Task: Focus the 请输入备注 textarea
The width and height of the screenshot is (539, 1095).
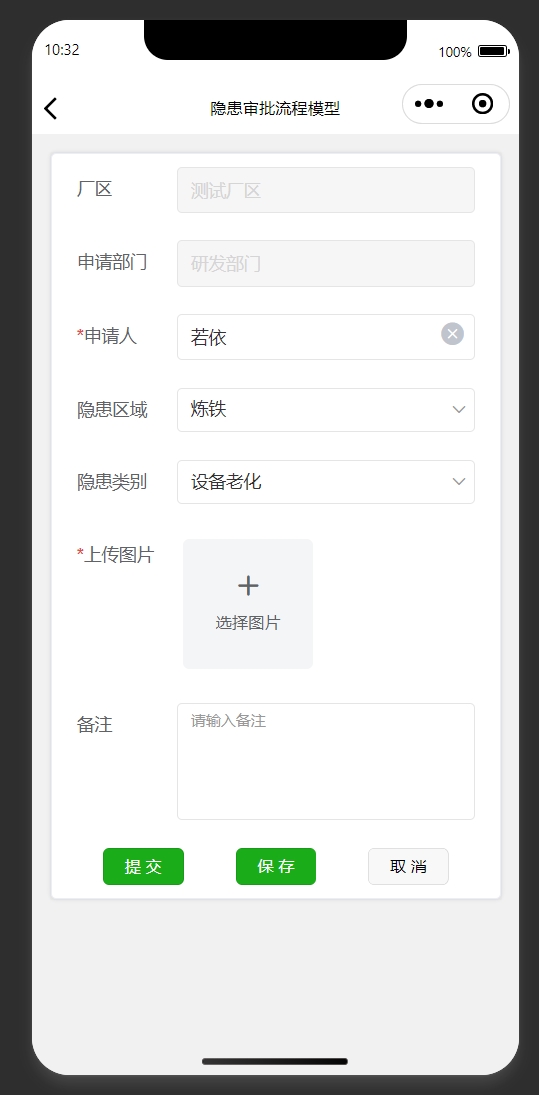Action: click(x=325, y=761)
